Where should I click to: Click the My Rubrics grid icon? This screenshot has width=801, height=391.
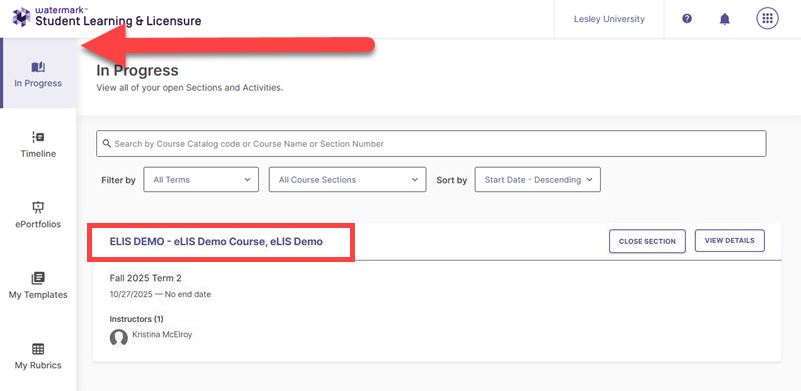click(38, 349)
